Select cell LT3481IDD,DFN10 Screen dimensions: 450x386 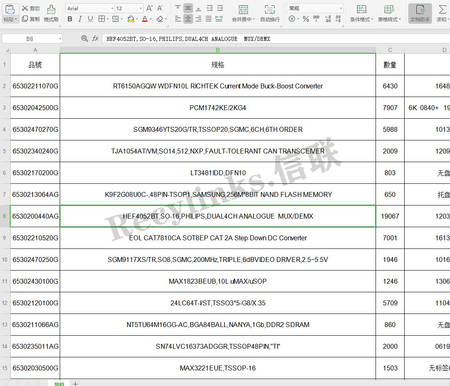pos(218,173)
